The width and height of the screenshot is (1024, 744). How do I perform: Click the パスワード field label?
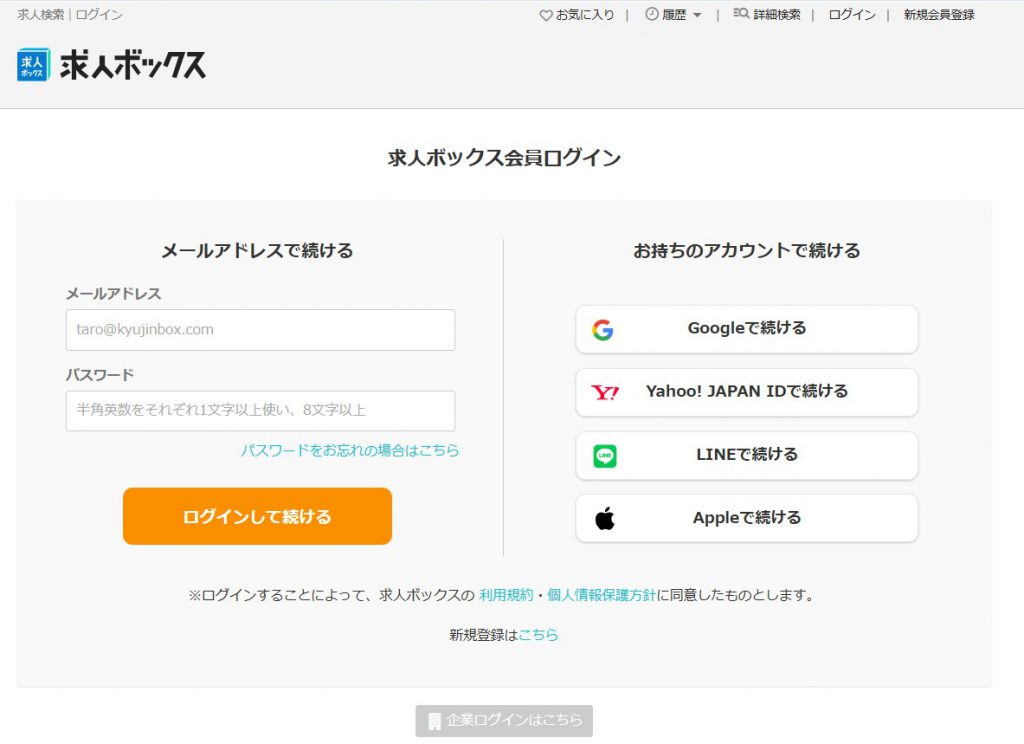[100, 375]
